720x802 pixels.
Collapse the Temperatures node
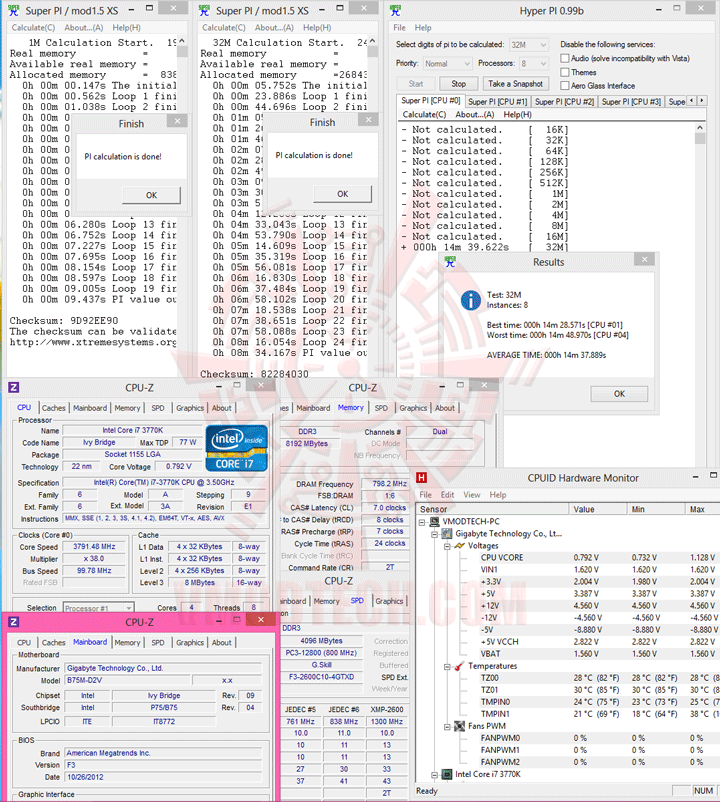click(447, 666)
